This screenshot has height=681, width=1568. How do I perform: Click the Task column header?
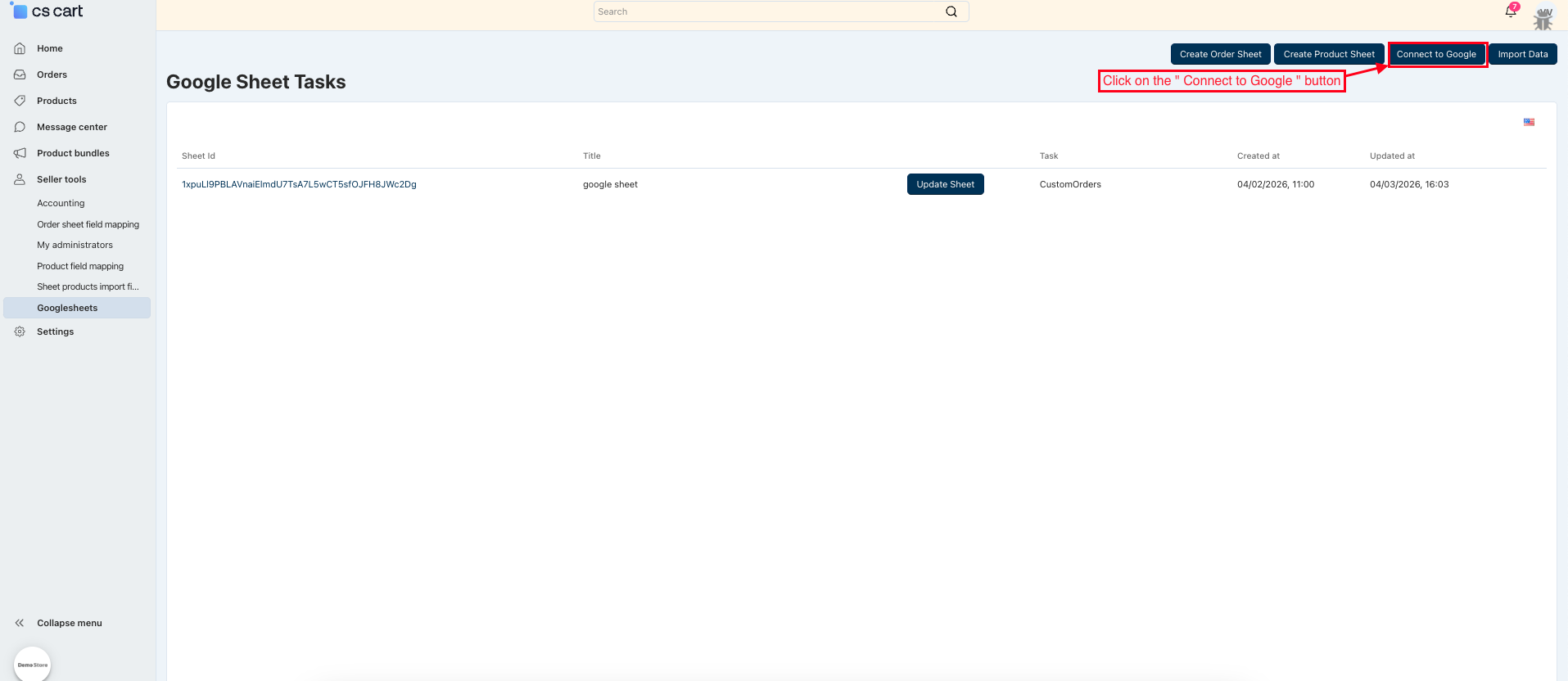[1049, 156]
